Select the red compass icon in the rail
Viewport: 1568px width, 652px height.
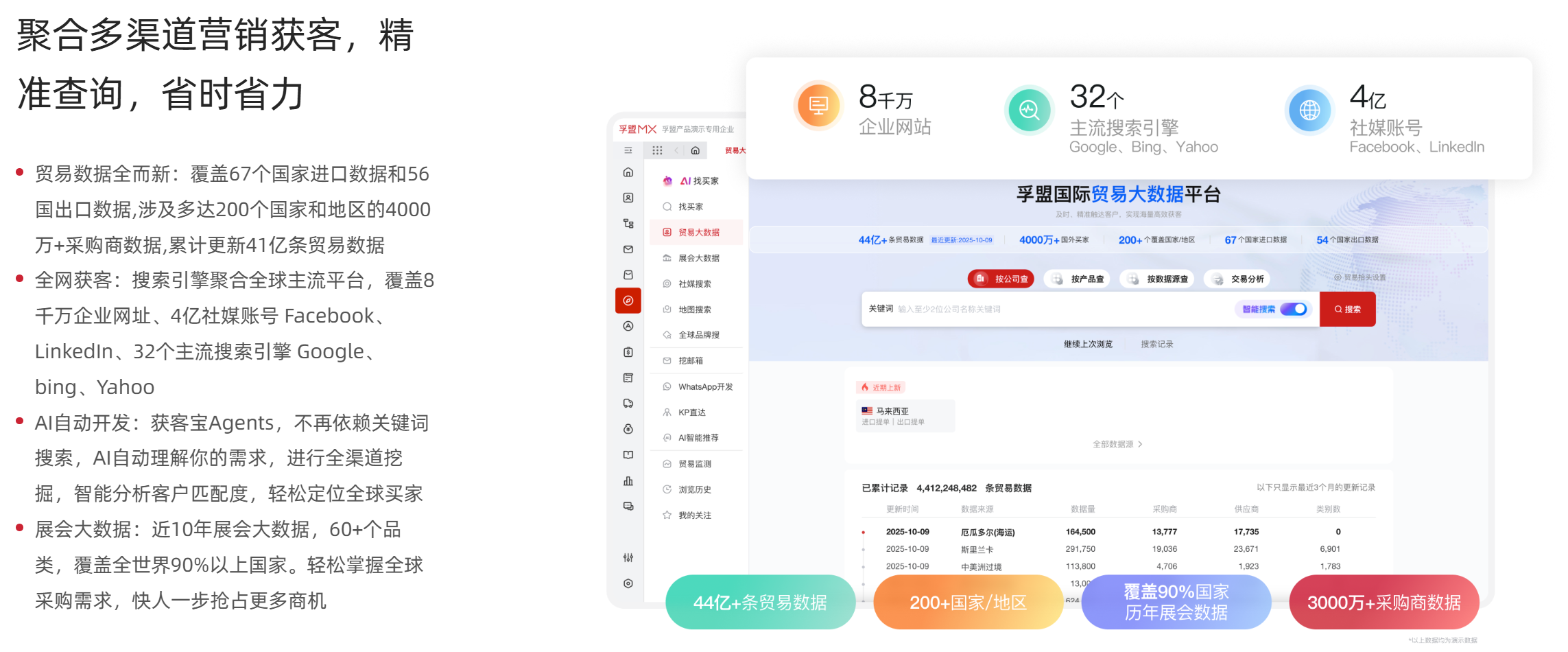(628, 301)
